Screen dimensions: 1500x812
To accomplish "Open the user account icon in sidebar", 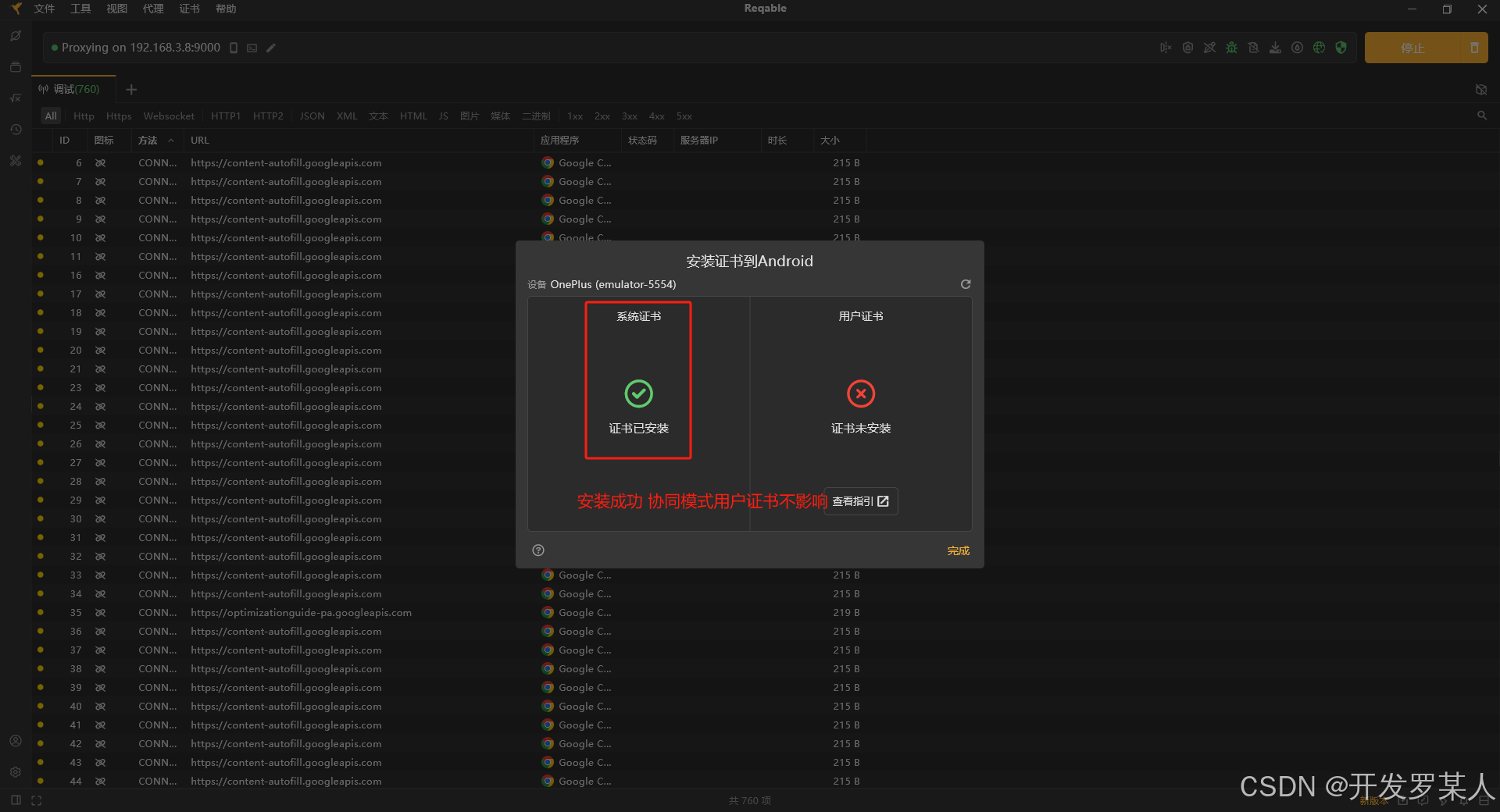I will 16,741.
